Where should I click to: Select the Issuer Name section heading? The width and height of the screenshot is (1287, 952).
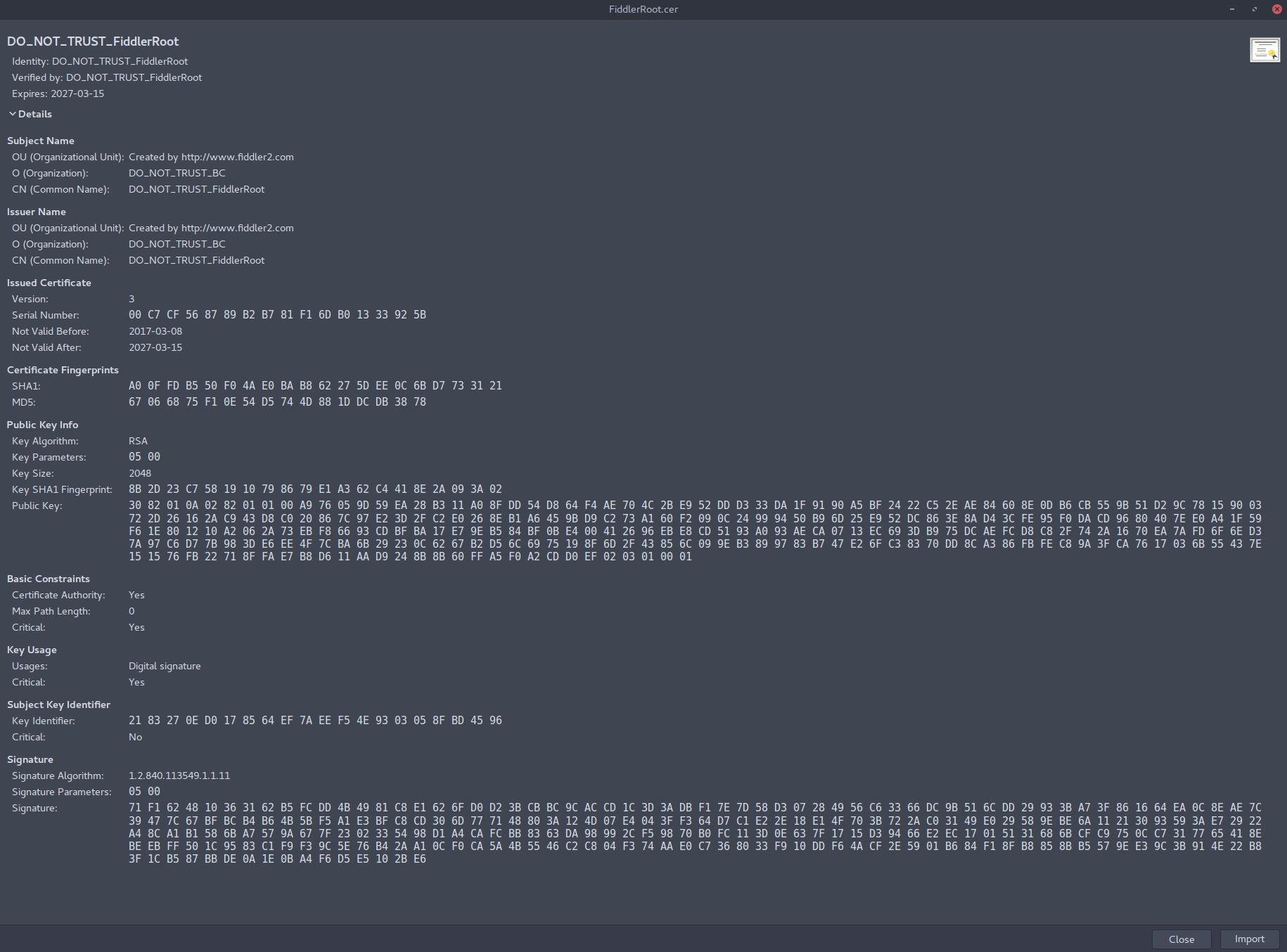(x=37, y=212)
